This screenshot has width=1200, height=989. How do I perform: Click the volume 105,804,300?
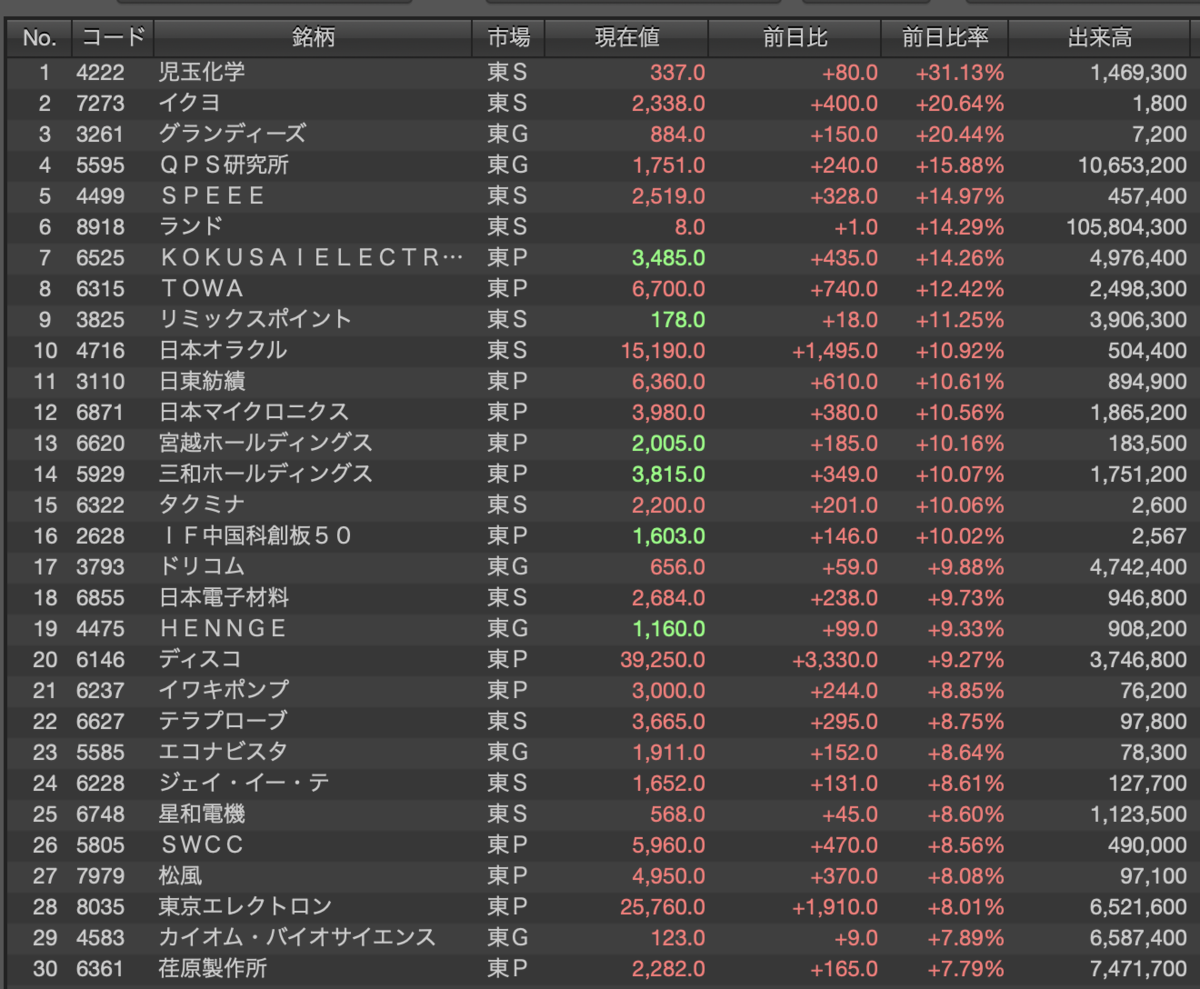(1126, 227)
